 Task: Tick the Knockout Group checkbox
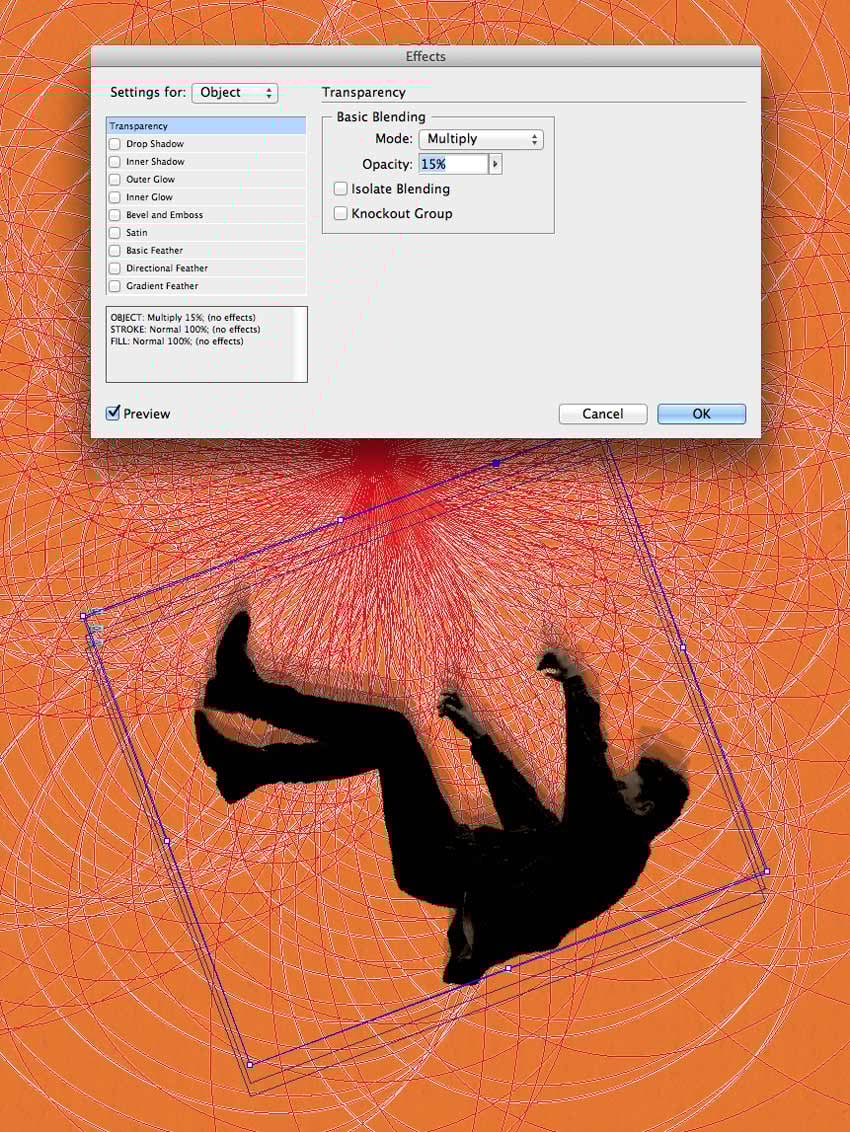pos(341,214)
